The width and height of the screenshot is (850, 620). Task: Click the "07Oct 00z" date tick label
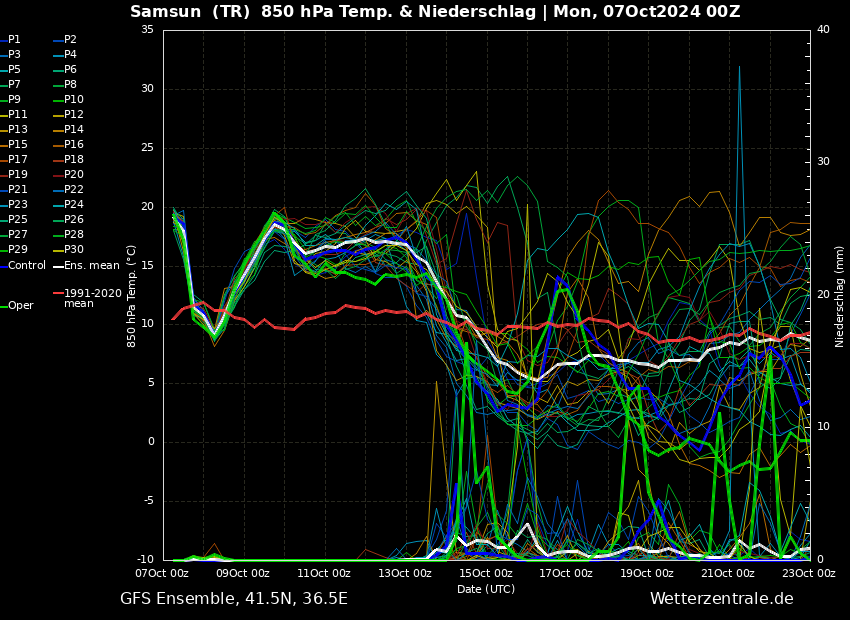click(162, 573)
